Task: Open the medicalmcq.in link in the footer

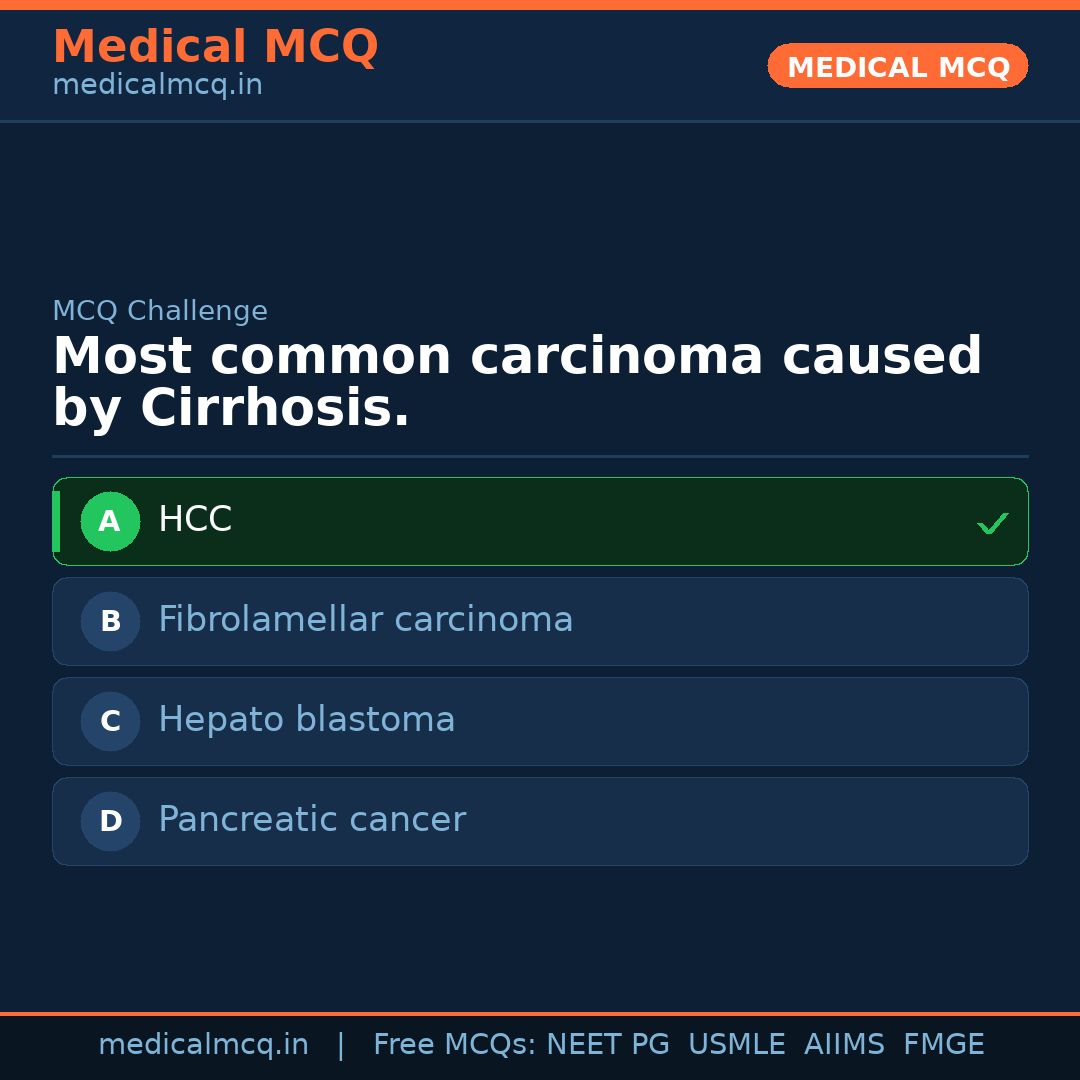Action: point(203,1045)
